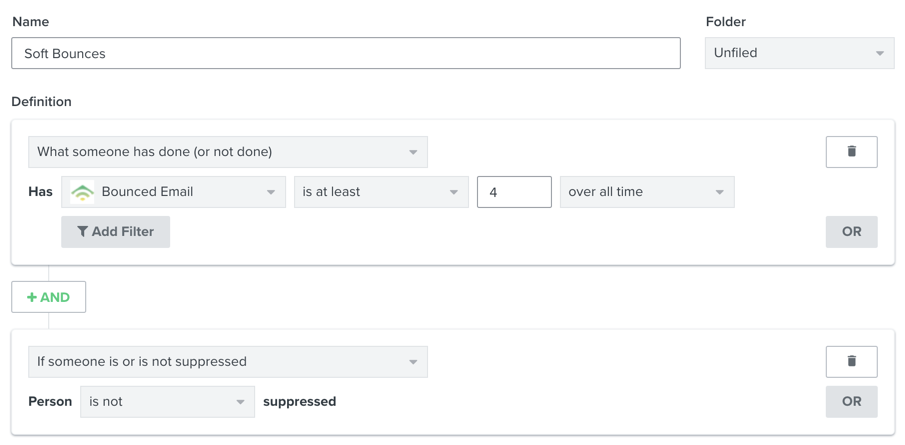The image size is (905, 445).
Task: Delete the Bounced Email condition via trash icon
Action: (851, 152)
